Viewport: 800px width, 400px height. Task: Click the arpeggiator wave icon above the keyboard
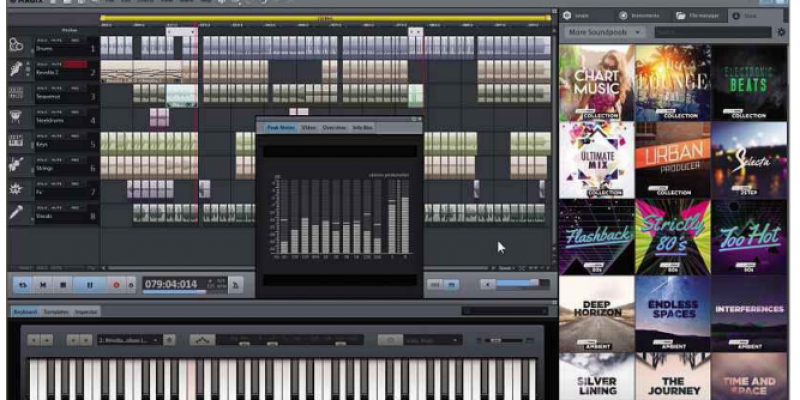(x=202, y=340)
